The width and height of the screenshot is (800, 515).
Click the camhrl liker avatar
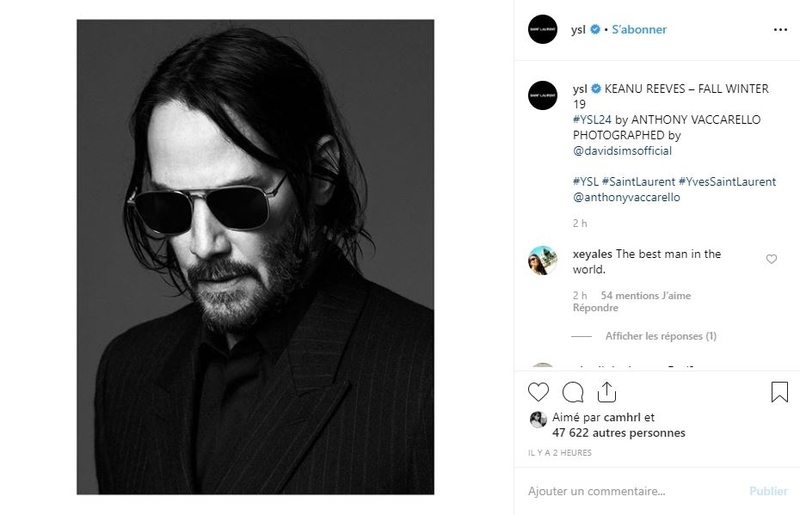[538, 420]
